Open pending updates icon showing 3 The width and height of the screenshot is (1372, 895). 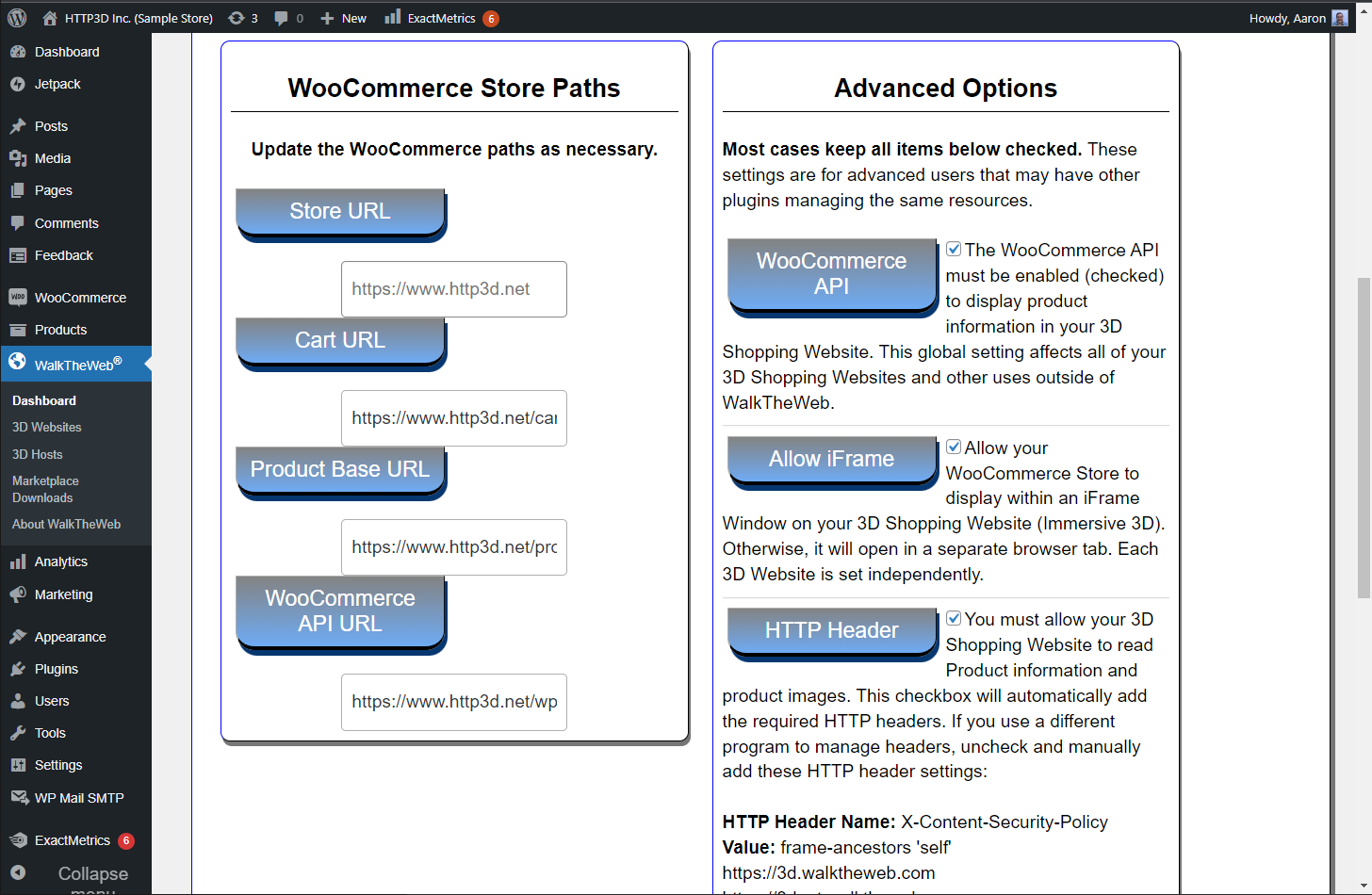[237, 18]
